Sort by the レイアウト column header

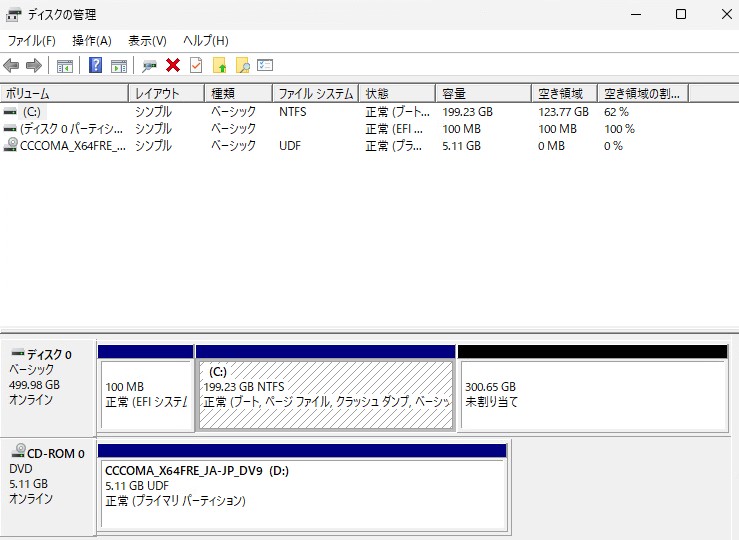click(x=167, y=93)
